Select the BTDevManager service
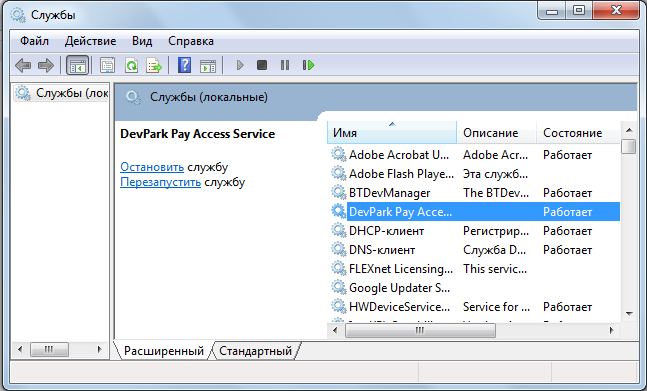 390,193
